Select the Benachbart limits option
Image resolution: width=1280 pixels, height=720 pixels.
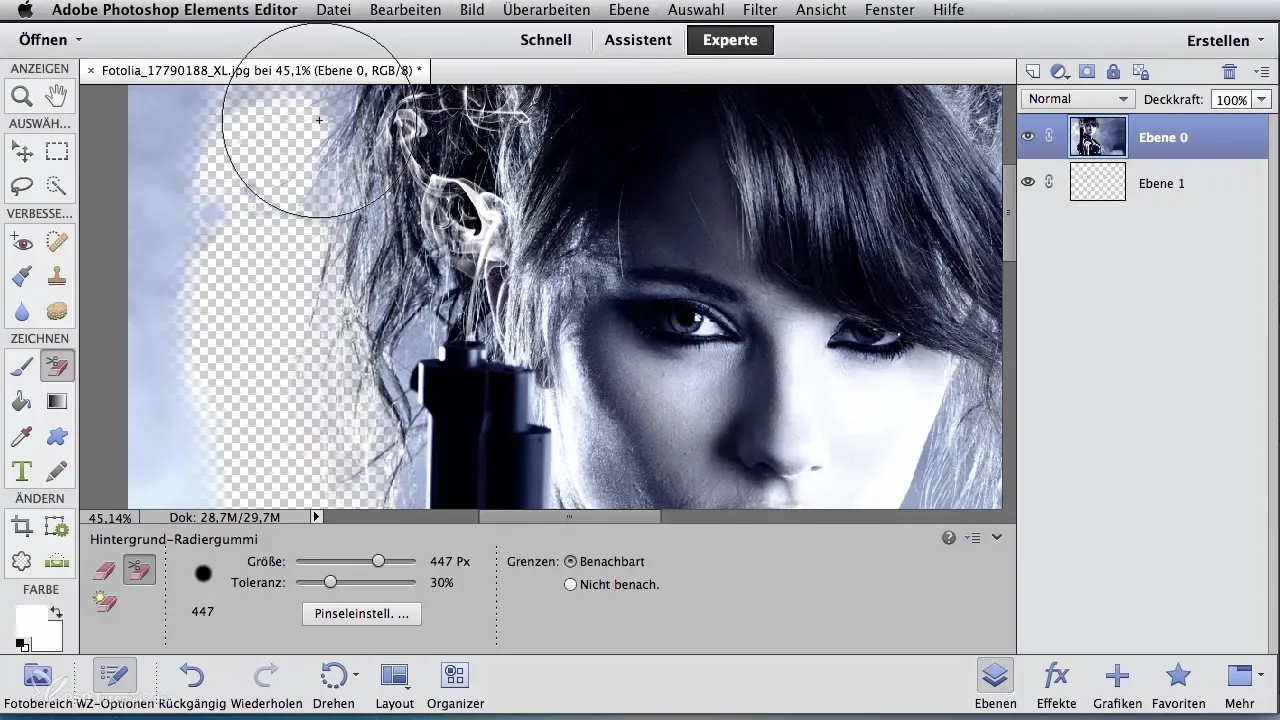[x=570, y=562]
